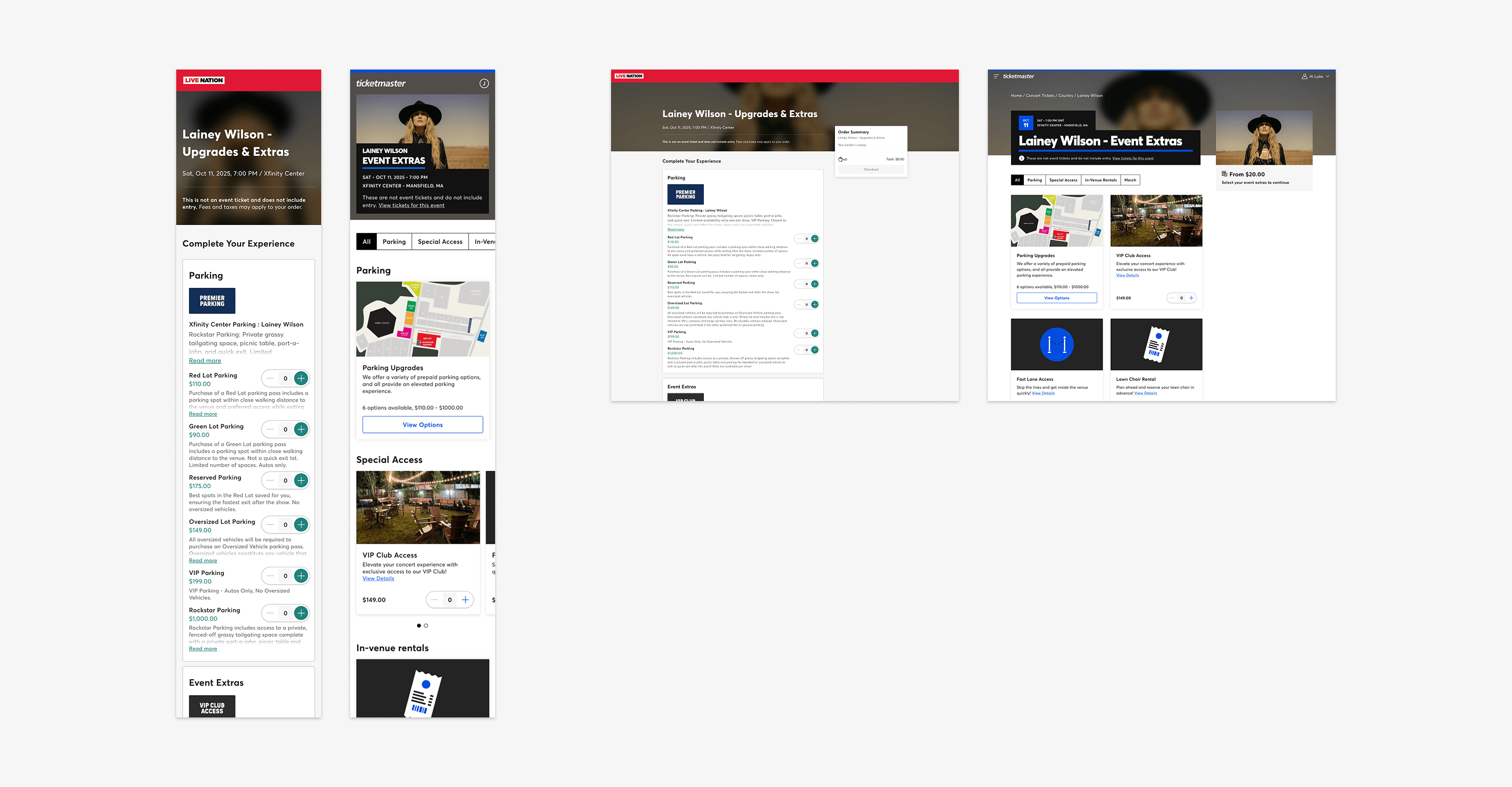This screenshot has height=787, width=1512.
Task: Click the Premier Parking badge in Live Nation mobile
Action: click(212, 300)
